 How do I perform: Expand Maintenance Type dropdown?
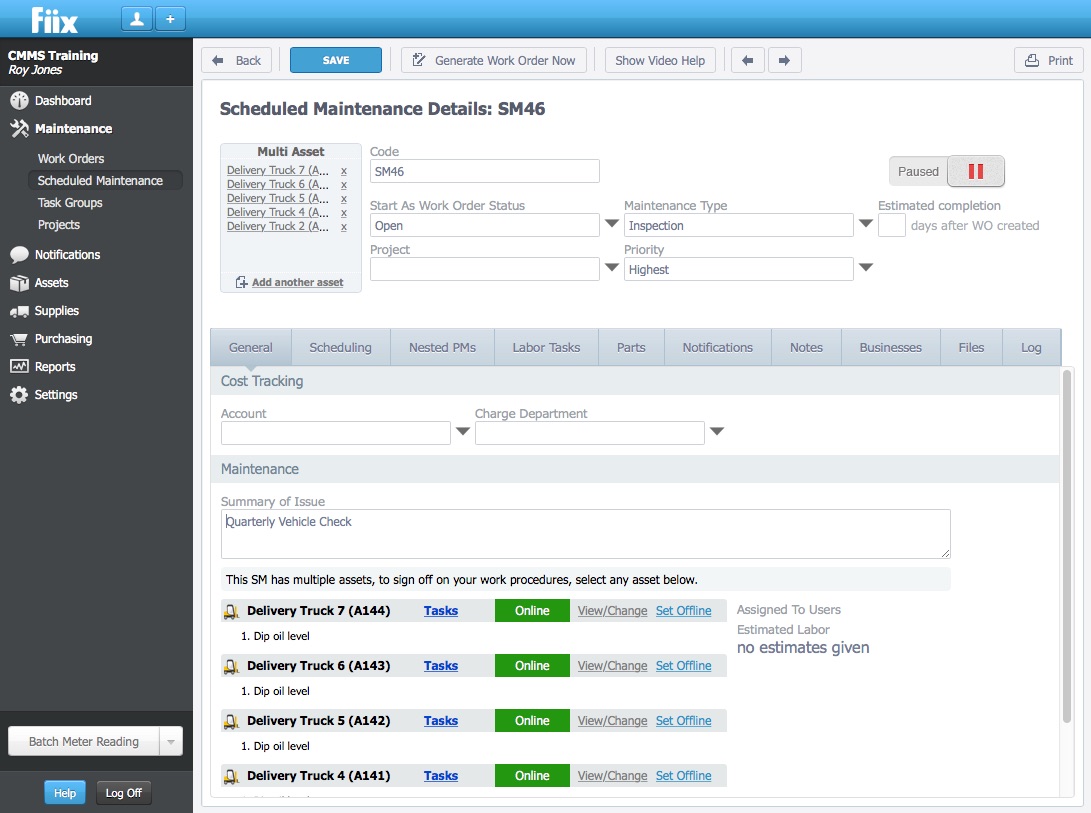[866, 223]
